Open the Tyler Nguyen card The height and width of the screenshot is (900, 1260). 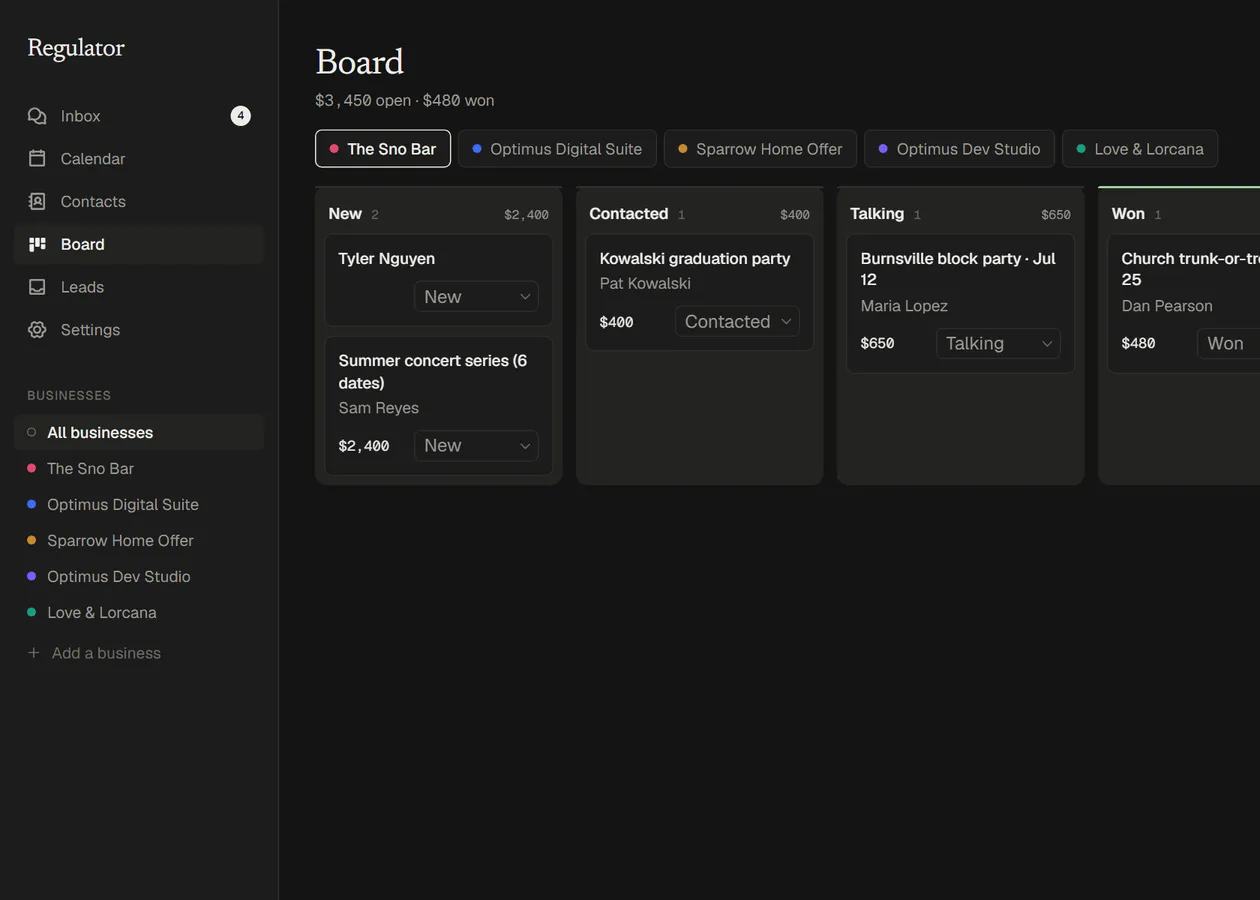pyautogui.click(x=439, y=280)
